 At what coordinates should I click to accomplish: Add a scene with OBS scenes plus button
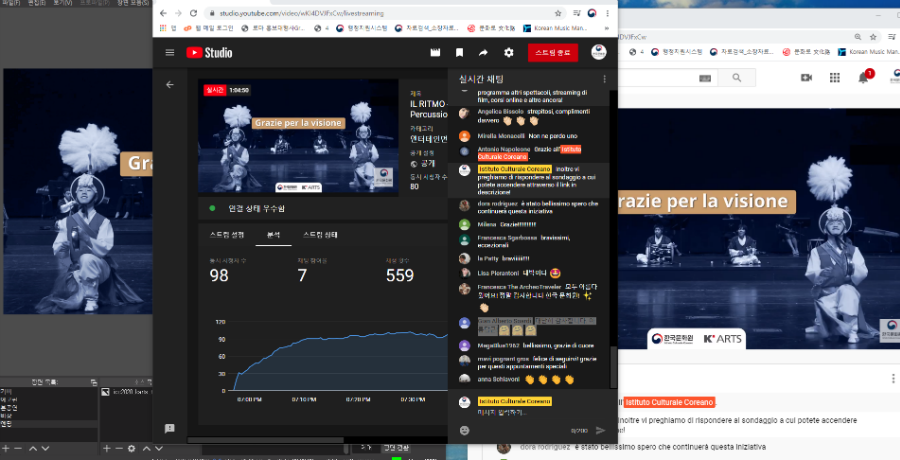6,449
